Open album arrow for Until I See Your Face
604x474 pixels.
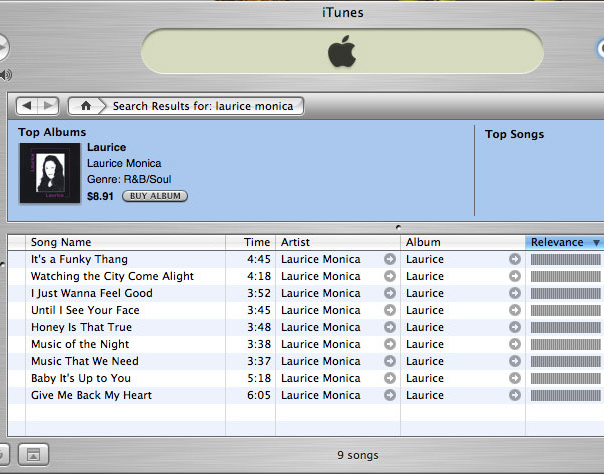pos(515,310)
